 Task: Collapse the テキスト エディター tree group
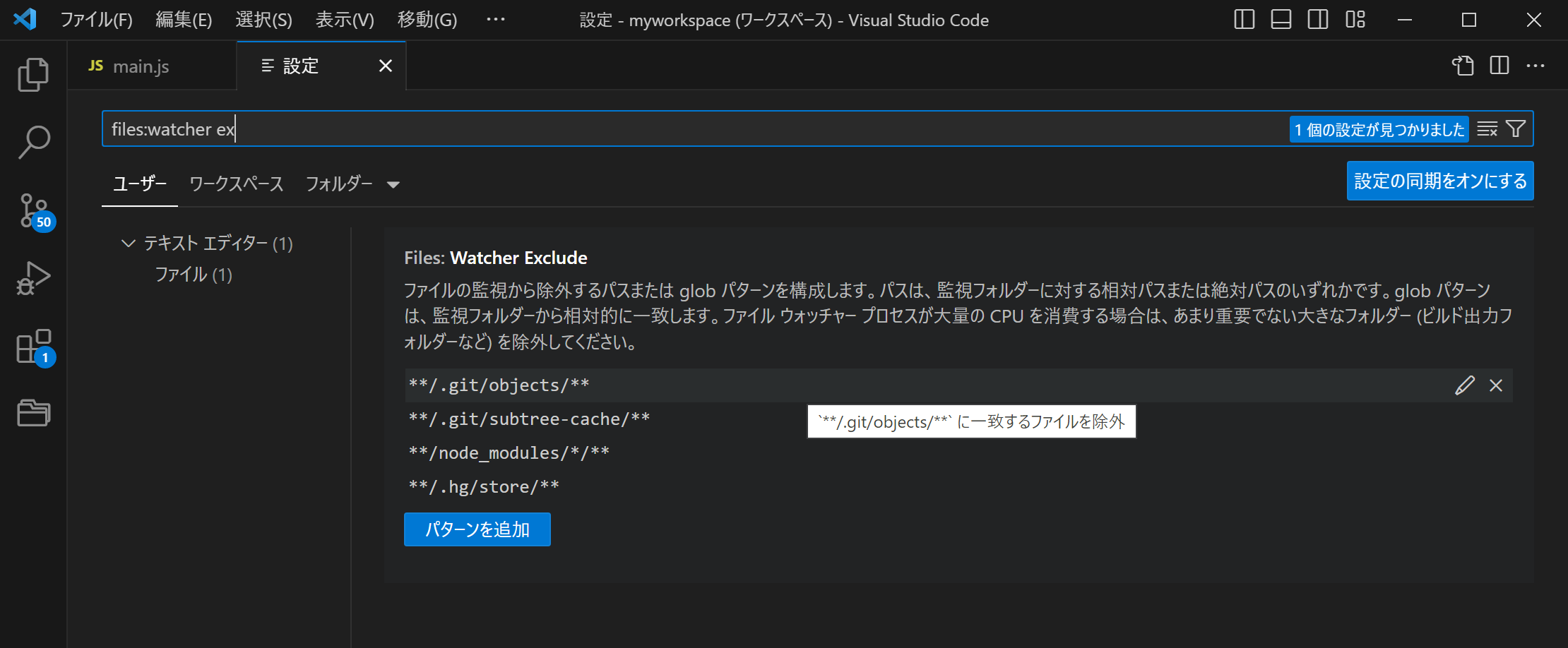(128, 244)
